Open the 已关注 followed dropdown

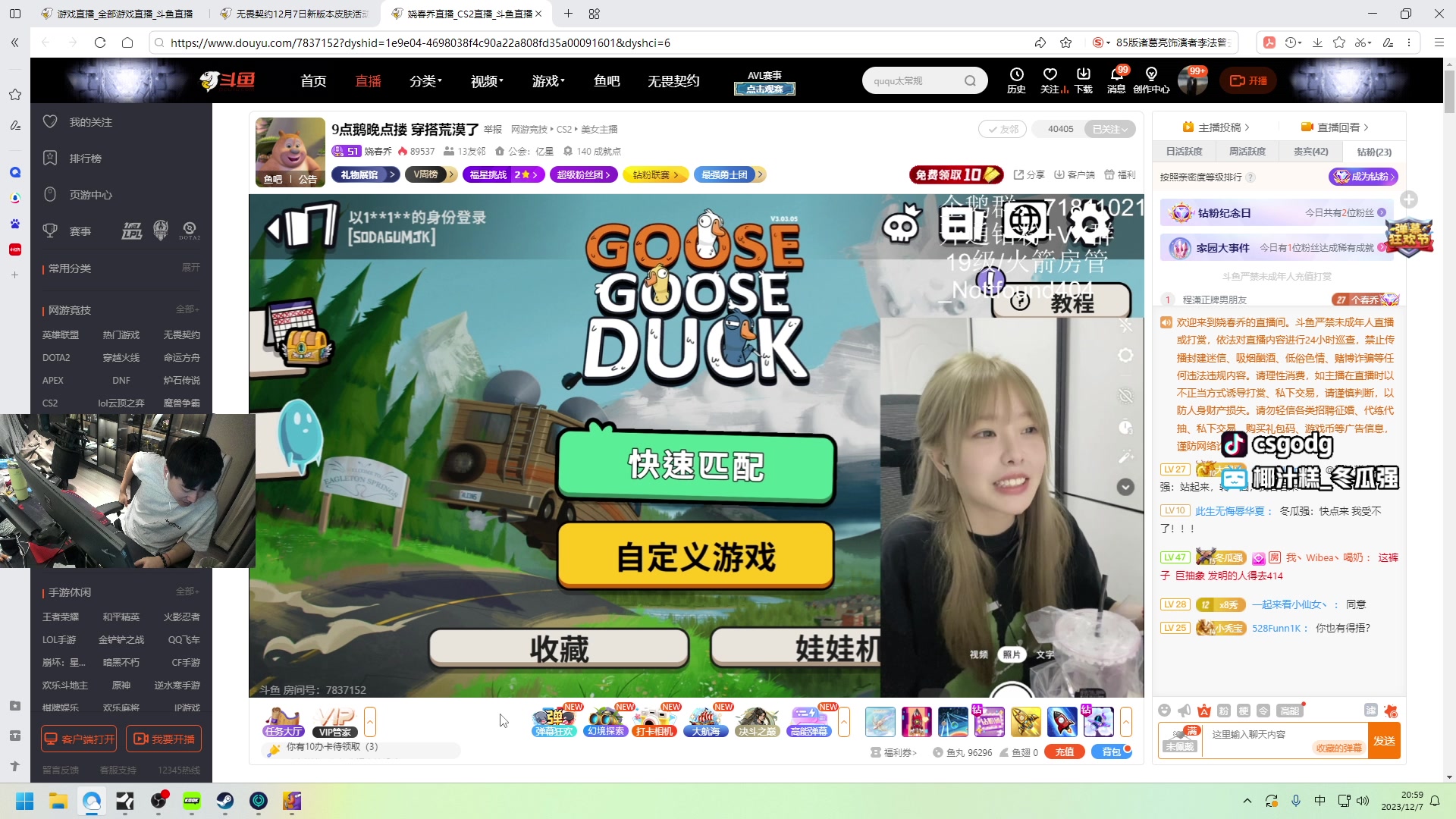click(x=1110, y=129)
